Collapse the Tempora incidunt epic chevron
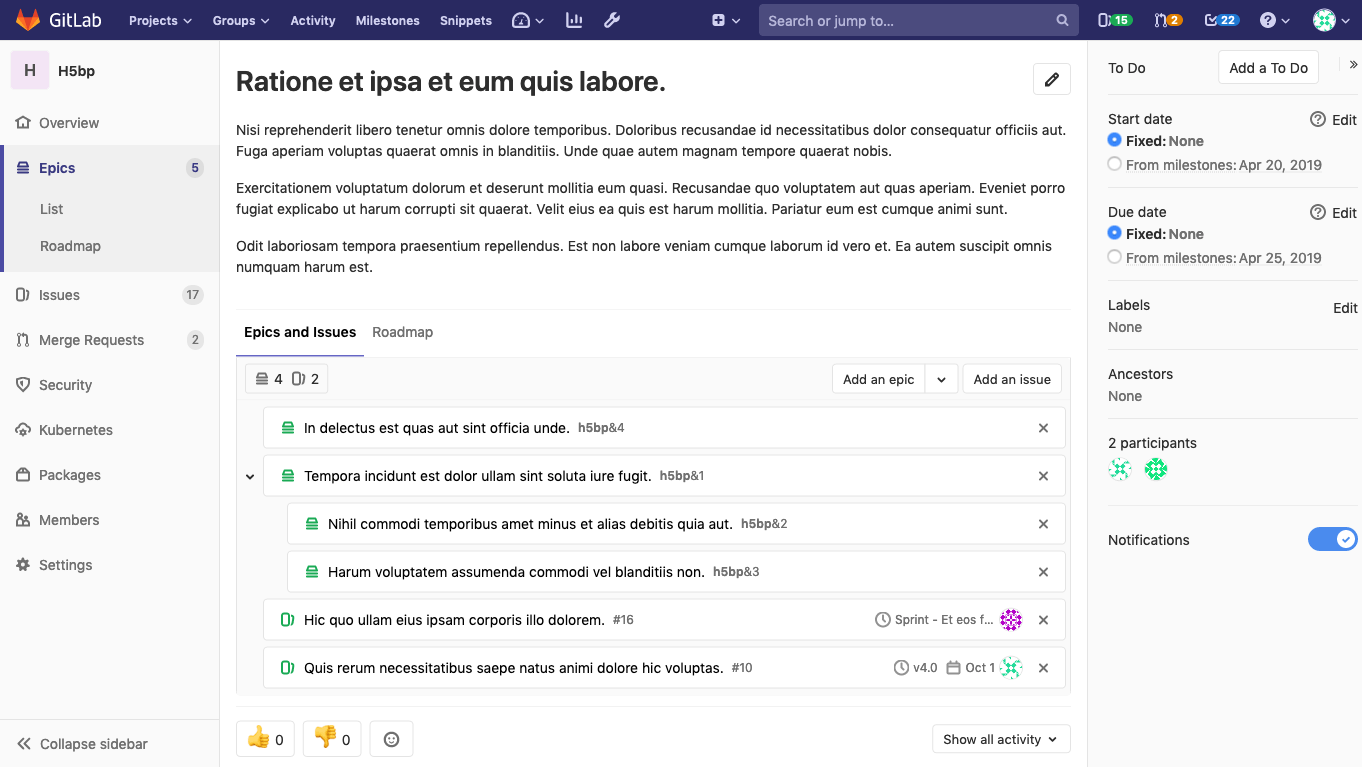The image size is (1362, 767). (250, 477)
